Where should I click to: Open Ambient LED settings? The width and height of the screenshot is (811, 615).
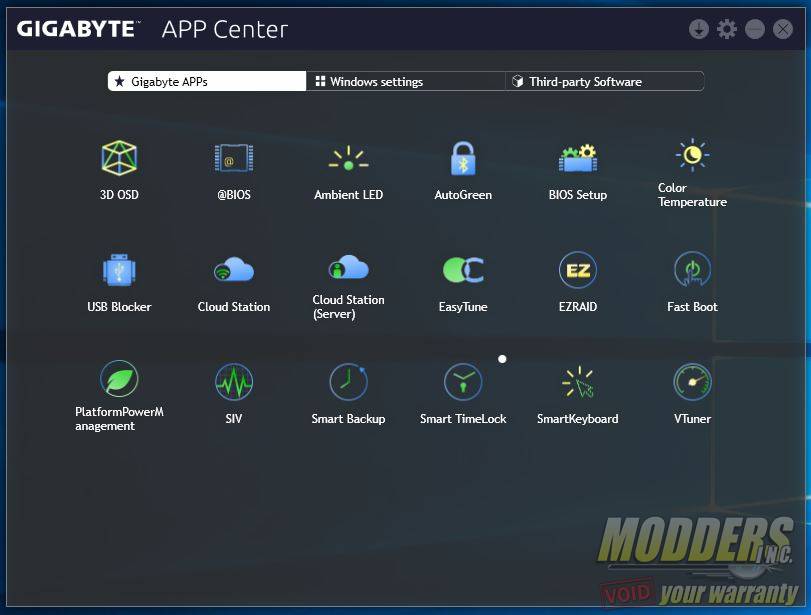coord(348,158)
